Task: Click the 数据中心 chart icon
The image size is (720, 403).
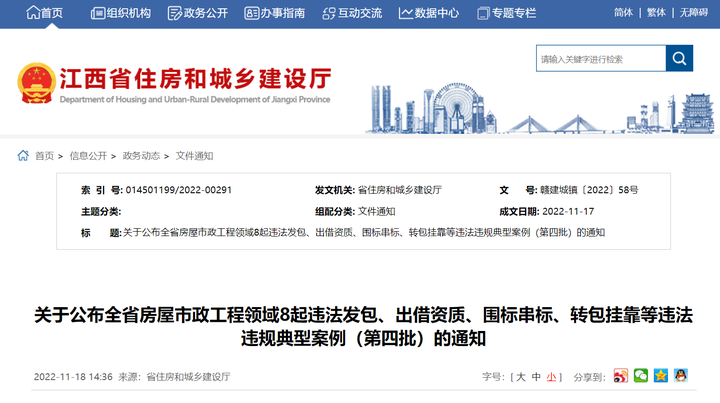Action: (x=405, y=14)
